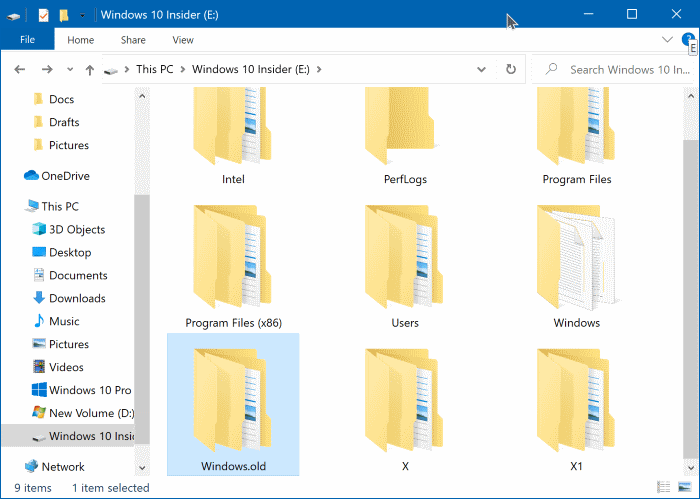This screenshot has height=499, width=700.
Task: Switch to the Share ribbon tab
Action: [x=133, y=40]
